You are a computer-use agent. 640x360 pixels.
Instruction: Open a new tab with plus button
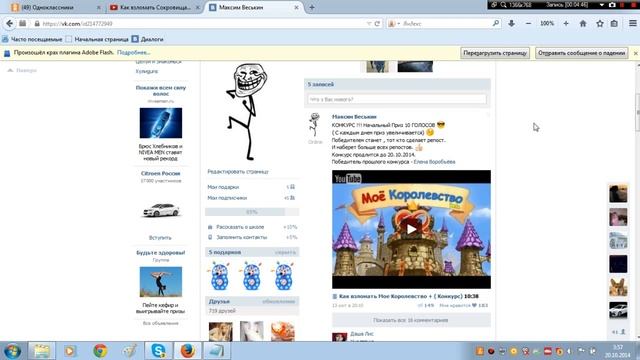[312, 7]
